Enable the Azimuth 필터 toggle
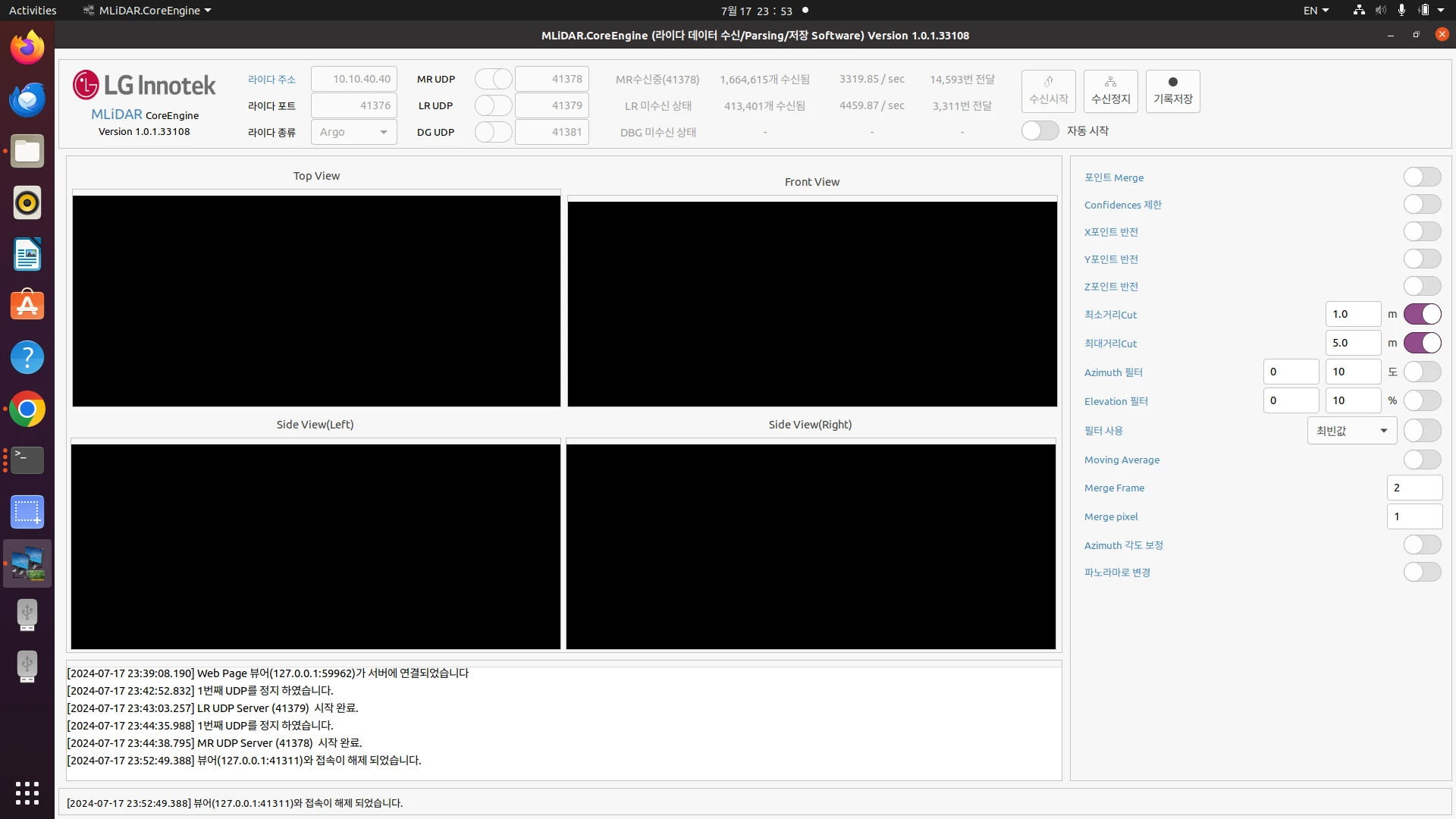The width and height of the screenshot is (1456, 819). [1422, 372]
